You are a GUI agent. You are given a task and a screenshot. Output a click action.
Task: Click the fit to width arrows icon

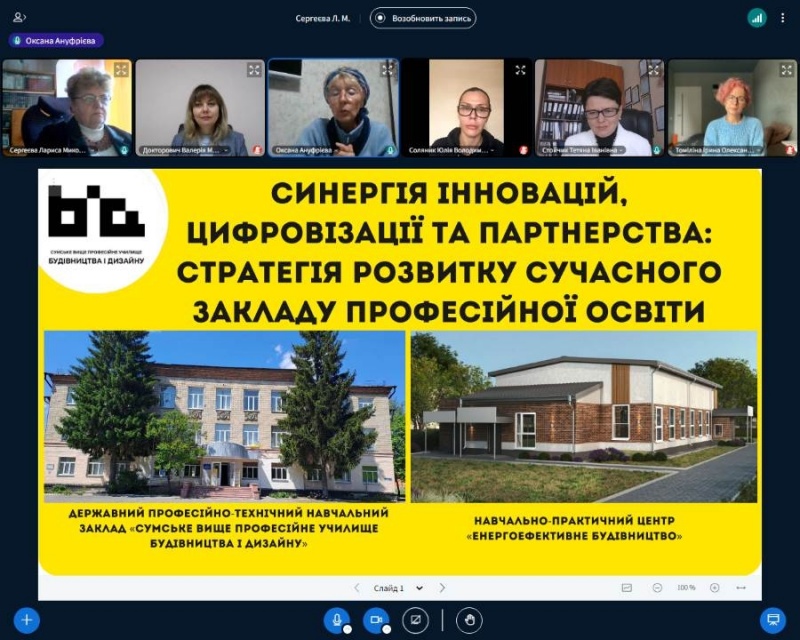coord(741,588)
